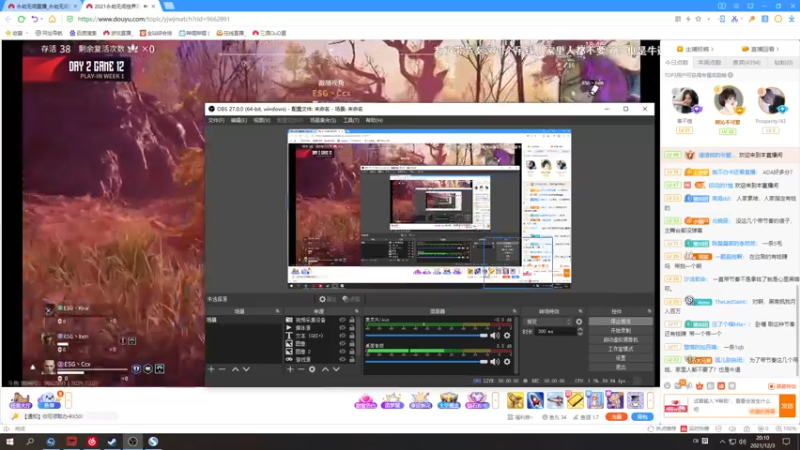Viewport: 800px width, 450px height.
Task: Click orange 充值 button under gift bar
Action: click(x=616, y=417)
